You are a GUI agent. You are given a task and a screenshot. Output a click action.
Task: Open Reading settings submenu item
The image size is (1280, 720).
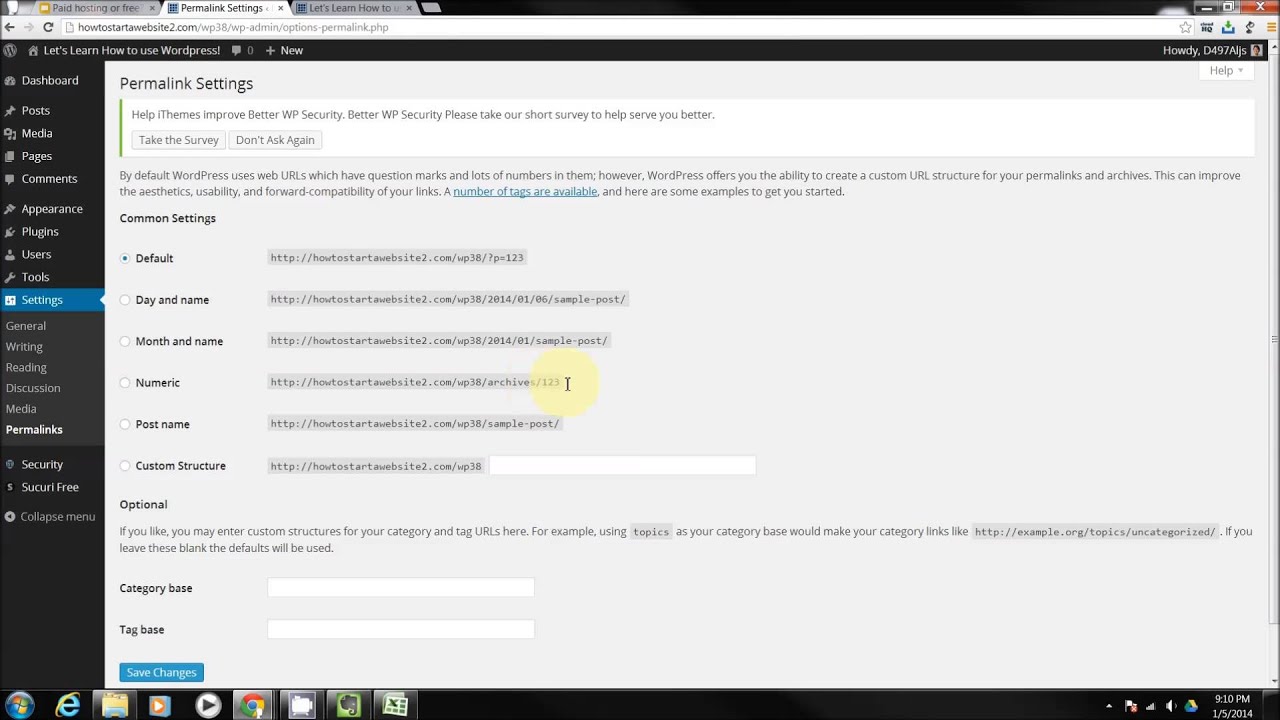pos(26,367)
